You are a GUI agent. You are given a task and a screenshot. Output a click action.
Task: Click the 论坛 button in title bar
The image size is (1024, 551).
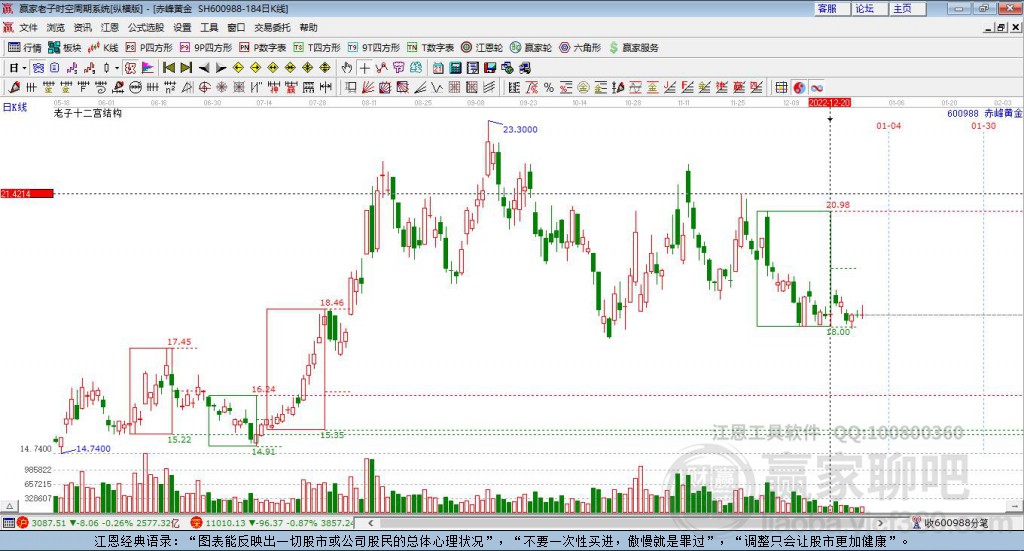(x=869, y=8)
